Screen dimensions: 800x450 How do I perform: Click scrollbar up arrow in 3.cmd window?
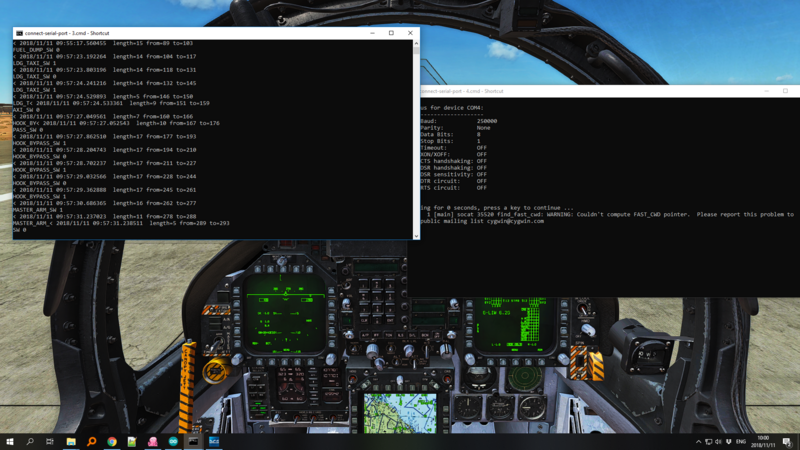416,44
